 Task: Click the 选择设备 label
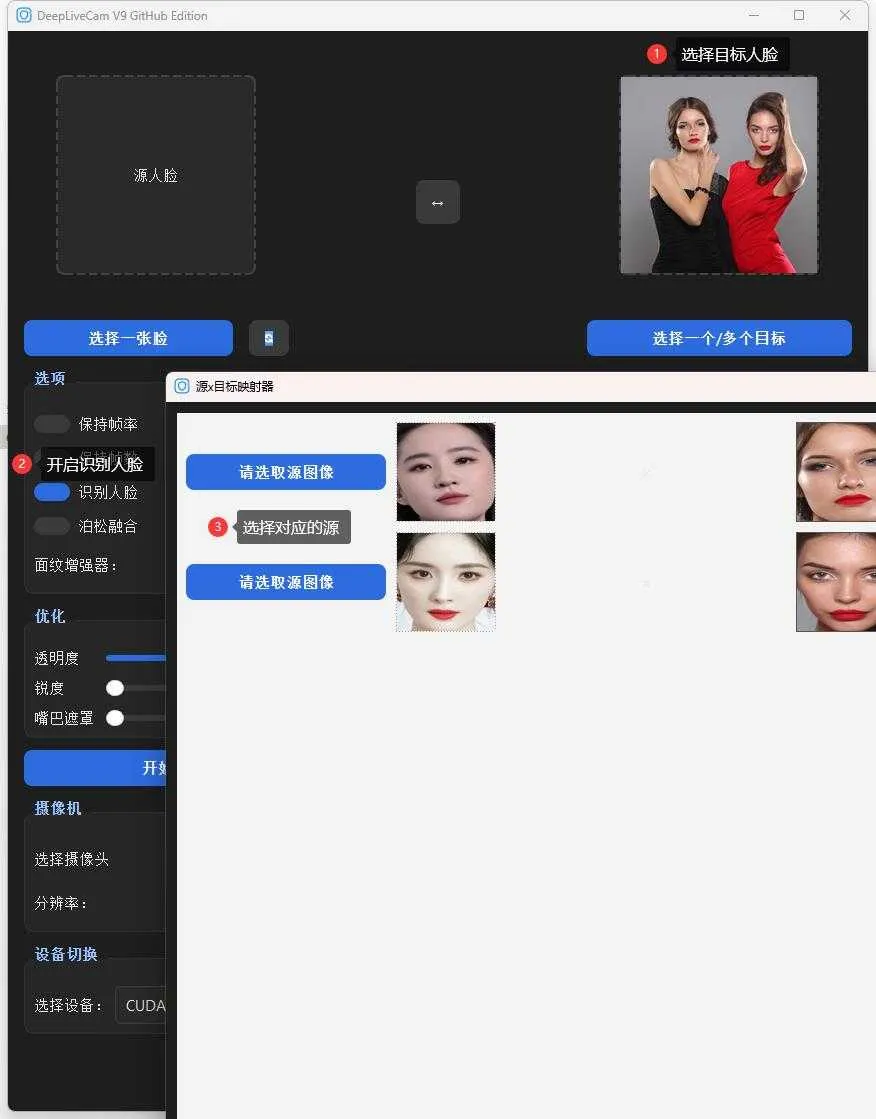click(69, 1006)
